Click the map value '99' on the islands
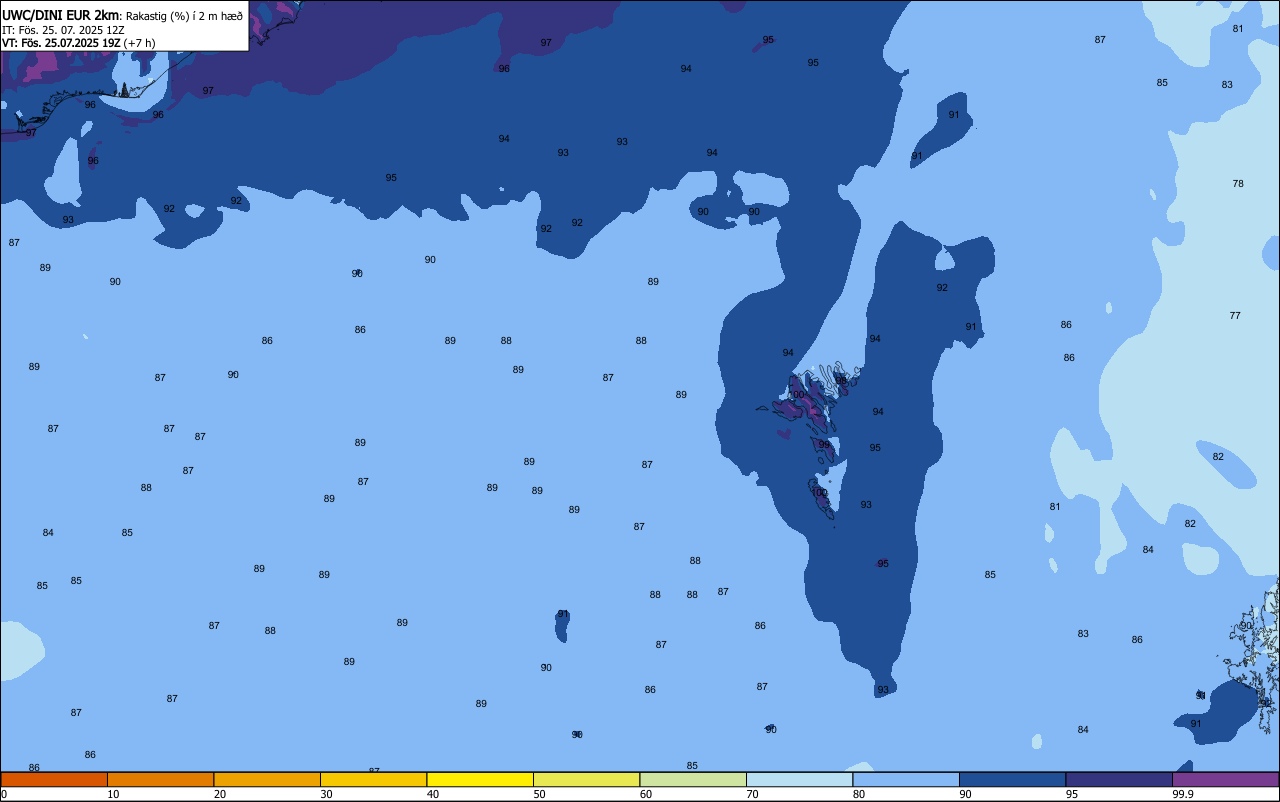Viewport: 1280px width, 802px height. pyautogui.click(x=825, y=445)
